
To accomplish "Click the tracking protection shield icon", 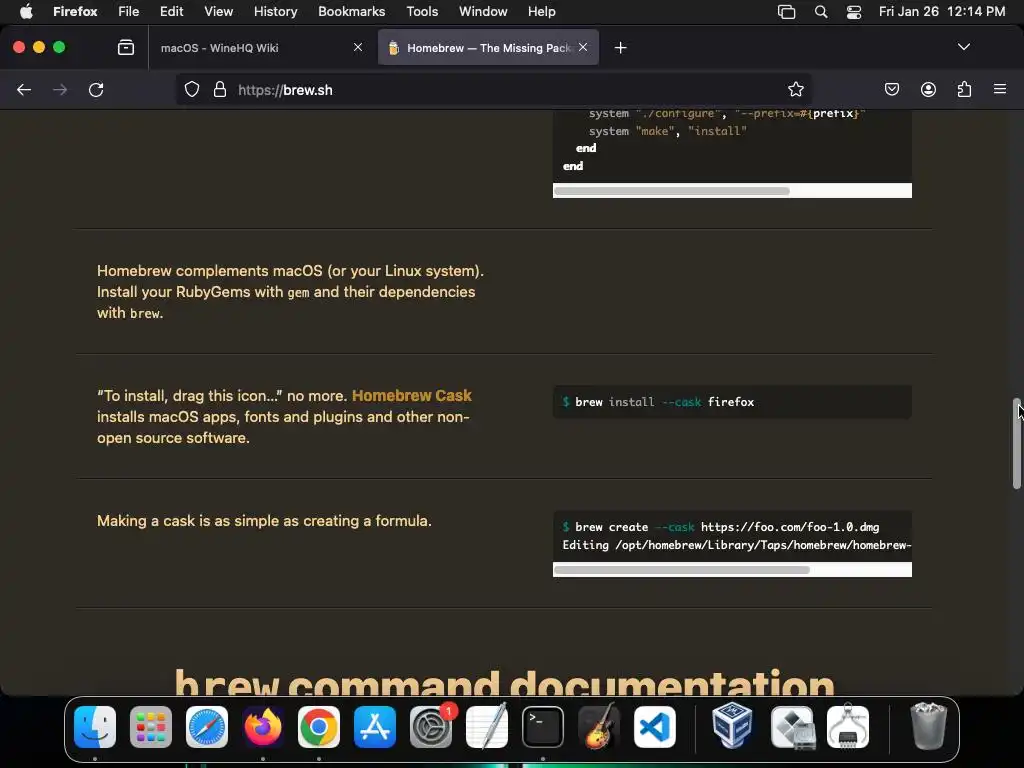I will click(191, 89).
